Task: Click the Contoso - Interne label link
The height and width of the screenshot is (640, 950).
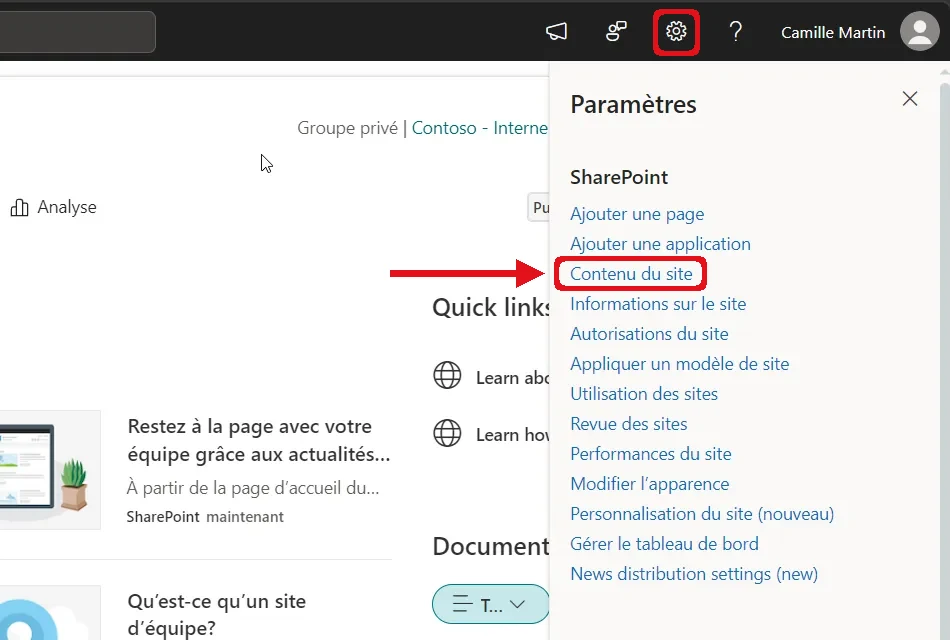Action: (x=479, y=128)
